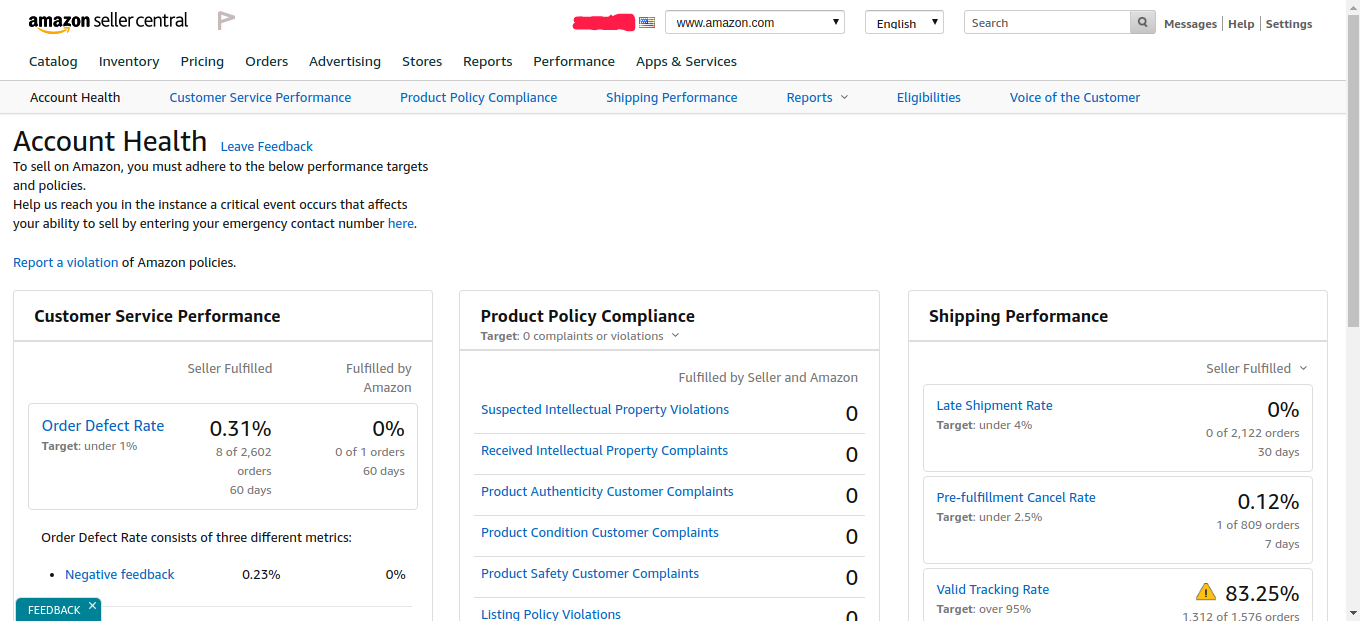The height and width of the screenshot is (621, 1360).
Task: Click the Valid Tracking Rate warning icon
Action: point(1205,591)
